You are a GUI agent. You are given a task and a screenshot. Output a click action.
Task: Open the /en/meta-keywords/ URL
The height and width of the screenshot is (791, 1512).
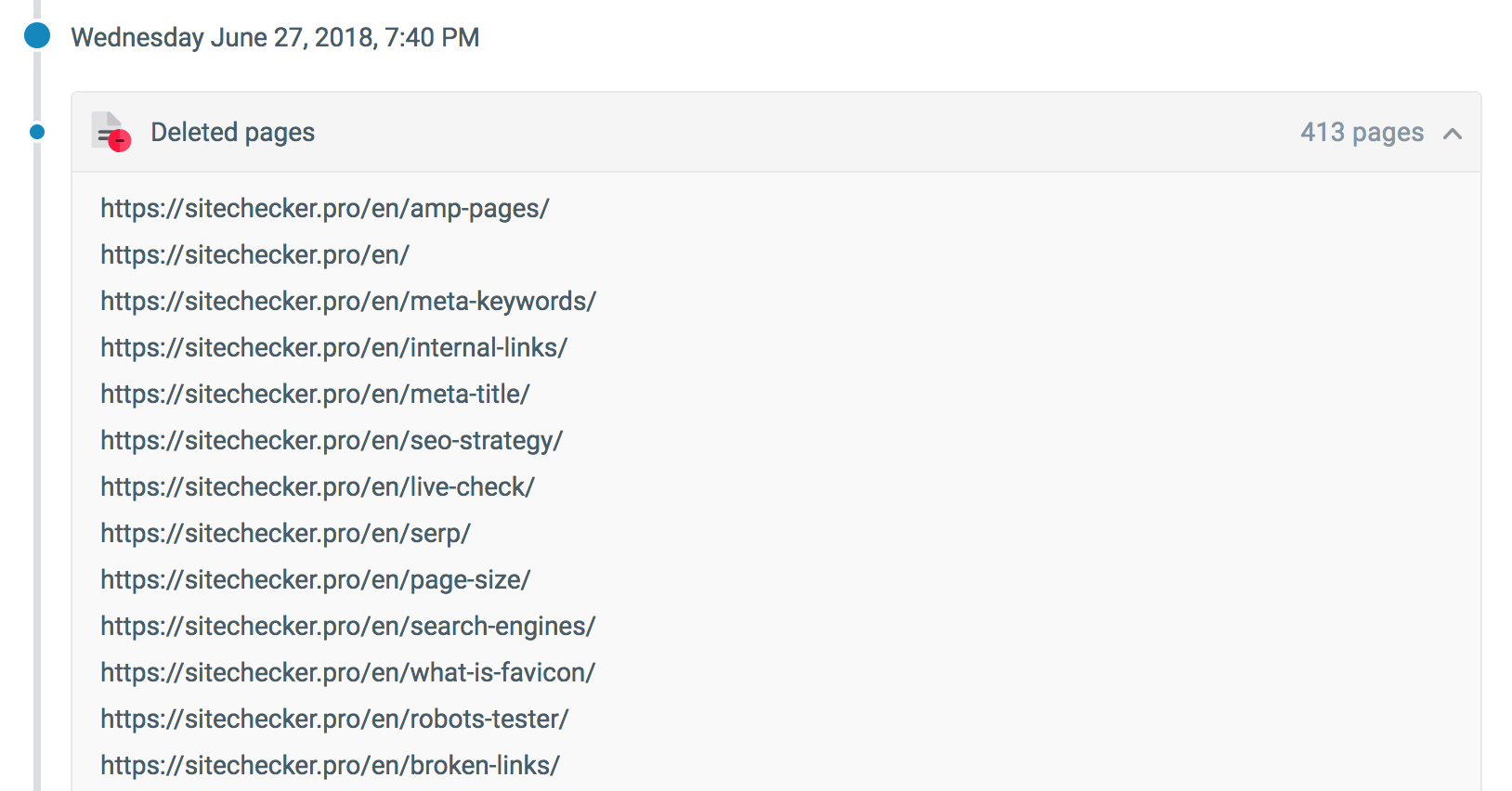click(348, 302)
